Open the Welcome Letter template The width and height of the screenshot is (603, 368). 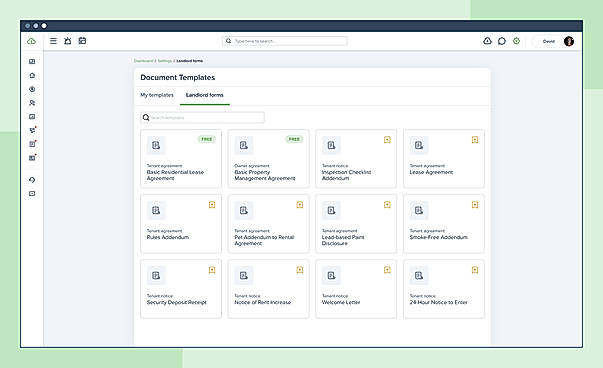356,289
